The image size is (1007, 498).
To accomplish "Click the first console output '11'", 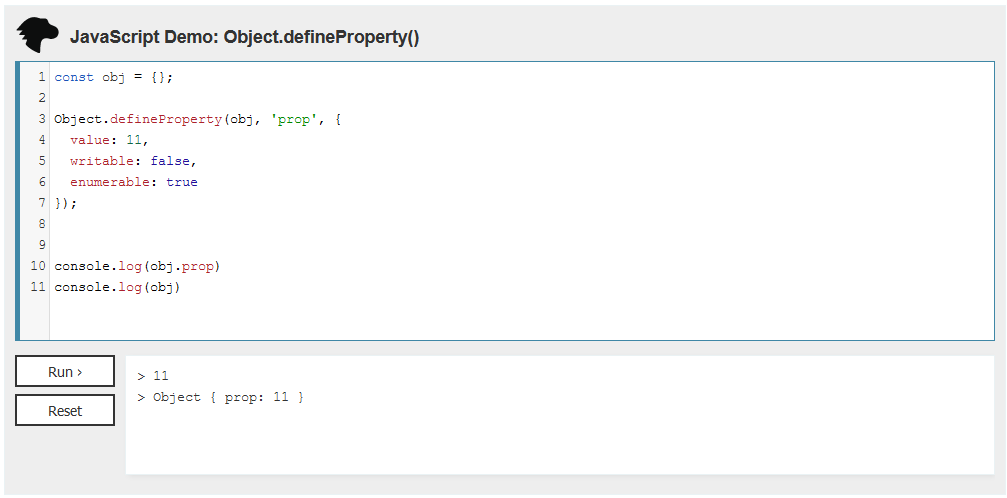I will 161,376.
